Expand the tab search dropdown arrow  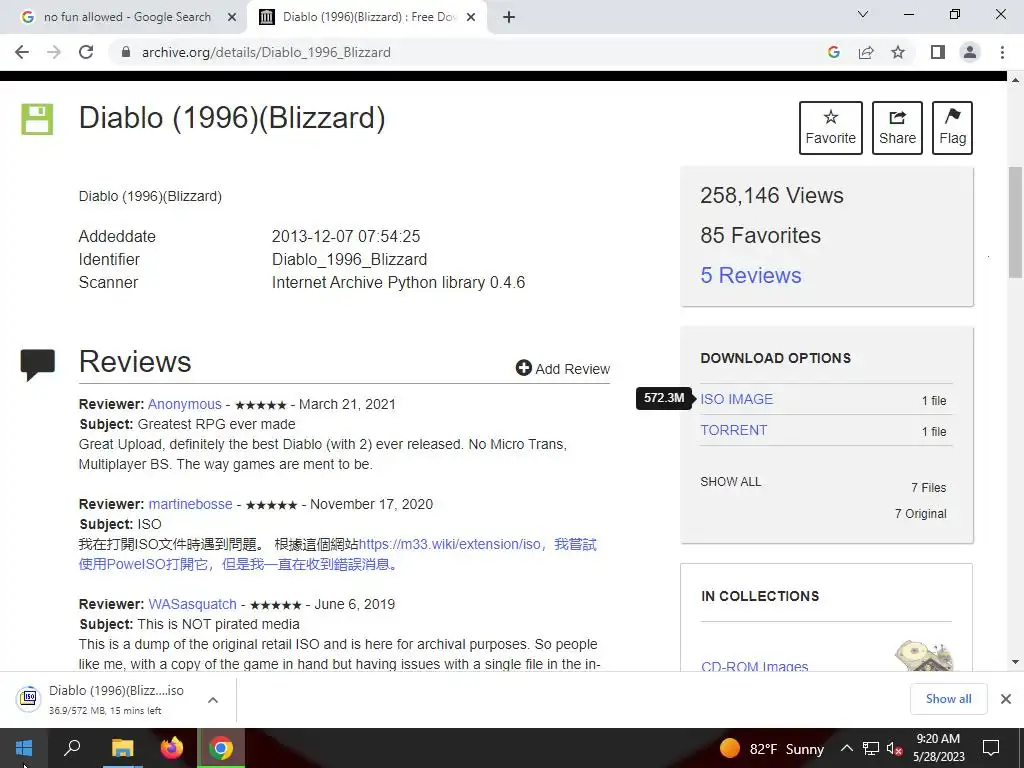[863, 14]
